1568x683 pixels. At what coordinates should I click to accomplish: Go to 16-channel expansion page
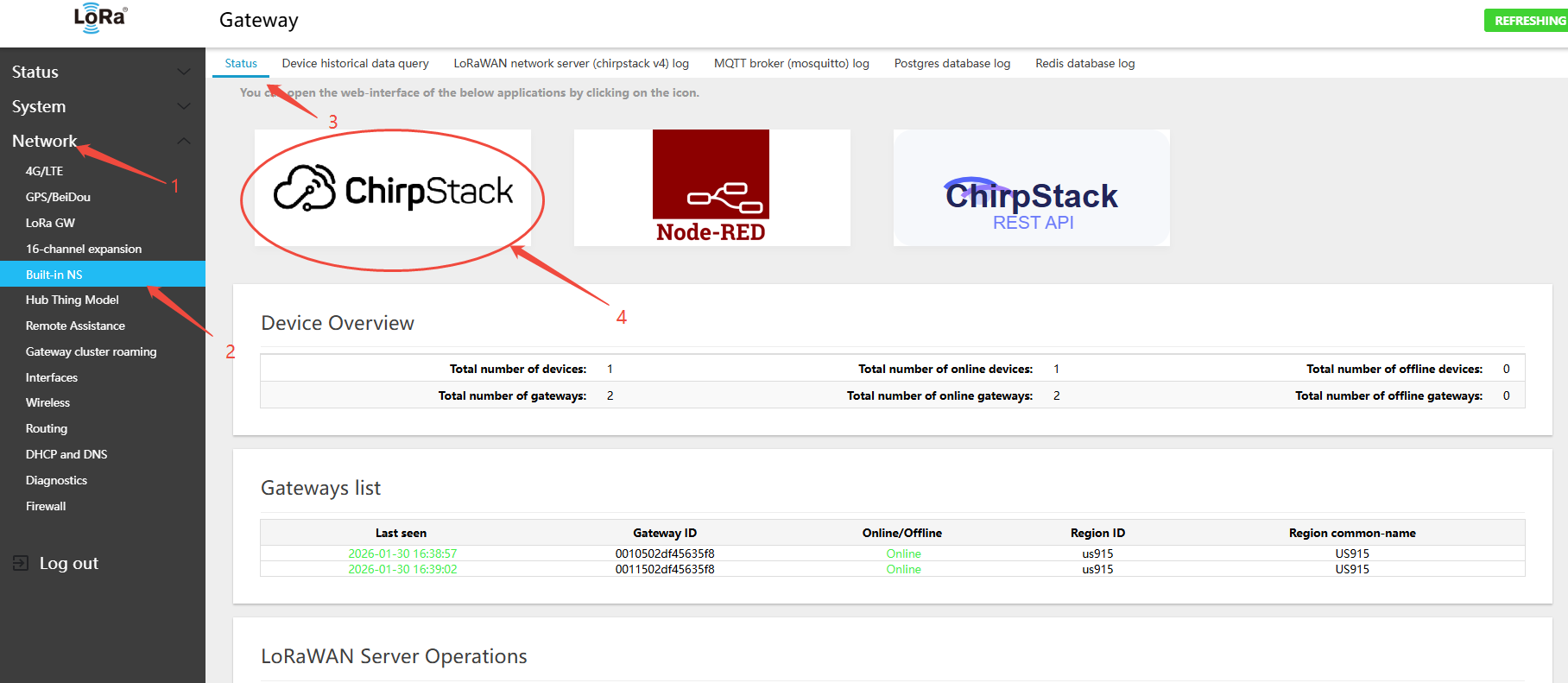pos(84,249)
